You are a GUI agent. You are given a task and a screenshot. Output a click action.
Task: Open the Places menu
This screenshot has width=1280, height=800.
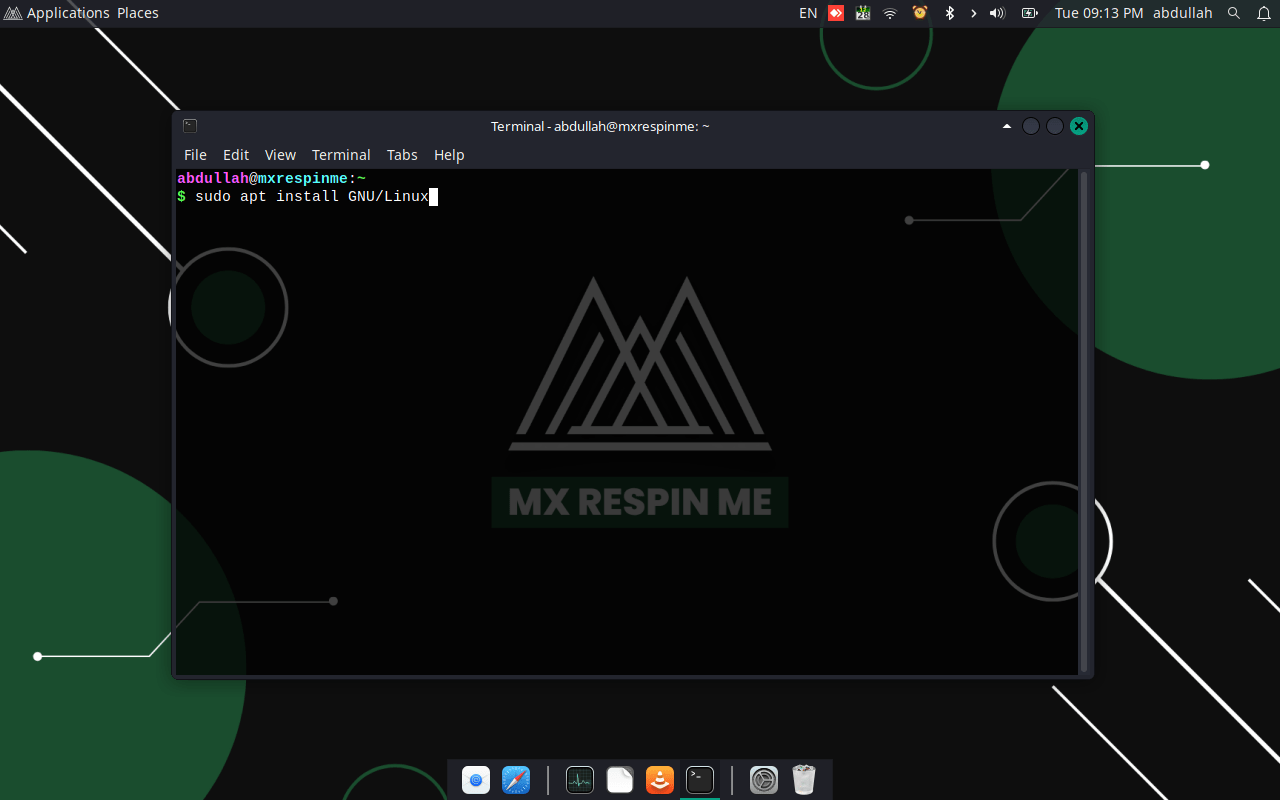pyautogui.click(x=138, y=13)
